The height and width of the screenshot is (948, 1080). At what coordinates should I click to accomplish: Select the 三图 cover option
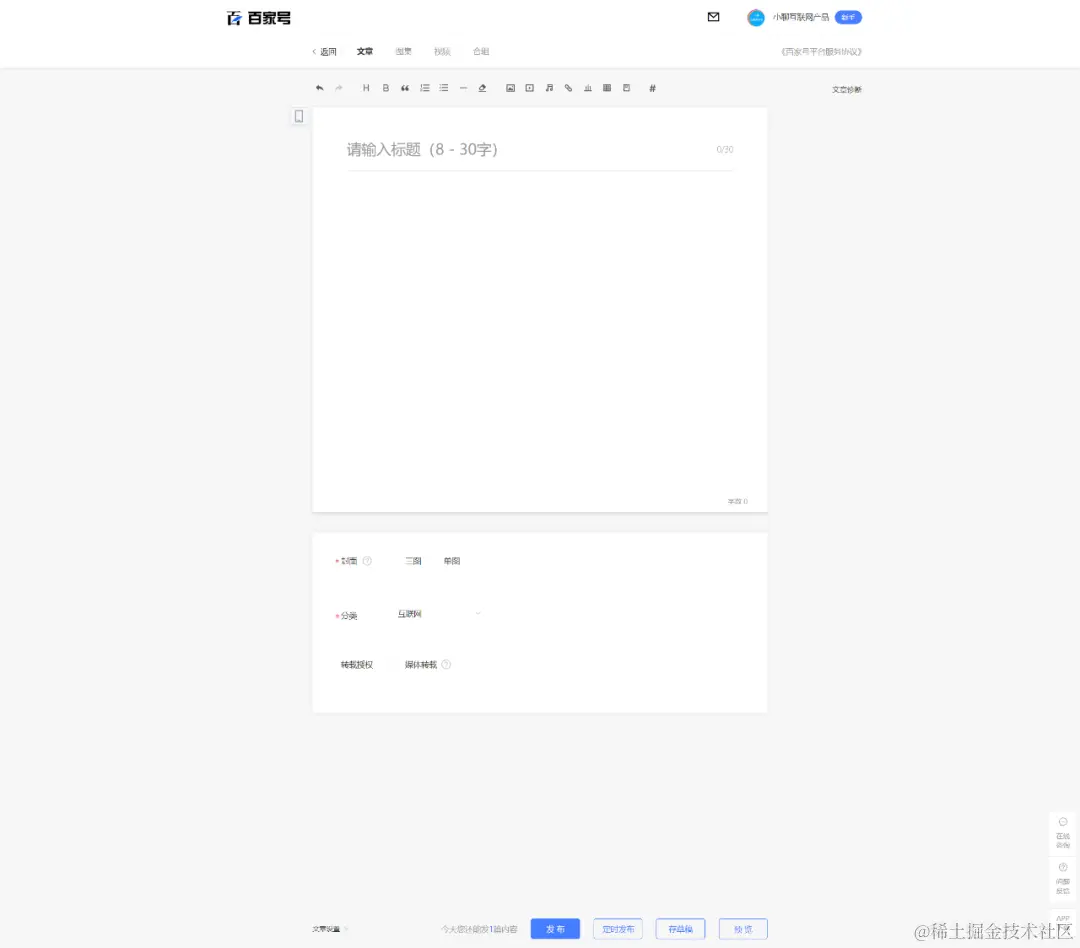[x=413, y=561]
